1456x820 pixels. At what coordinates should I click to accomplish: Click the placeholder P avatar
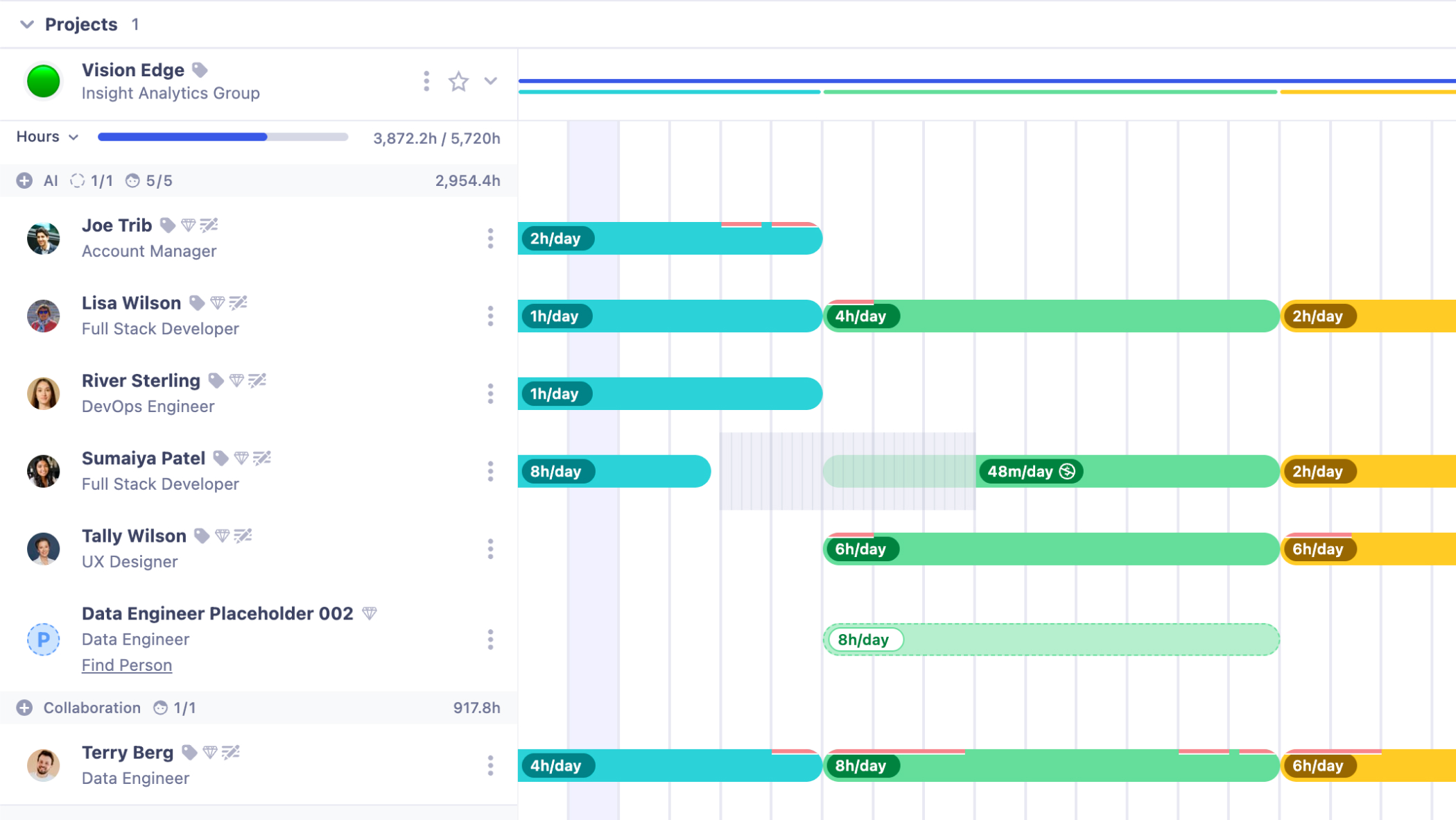(x=43, y=639)
